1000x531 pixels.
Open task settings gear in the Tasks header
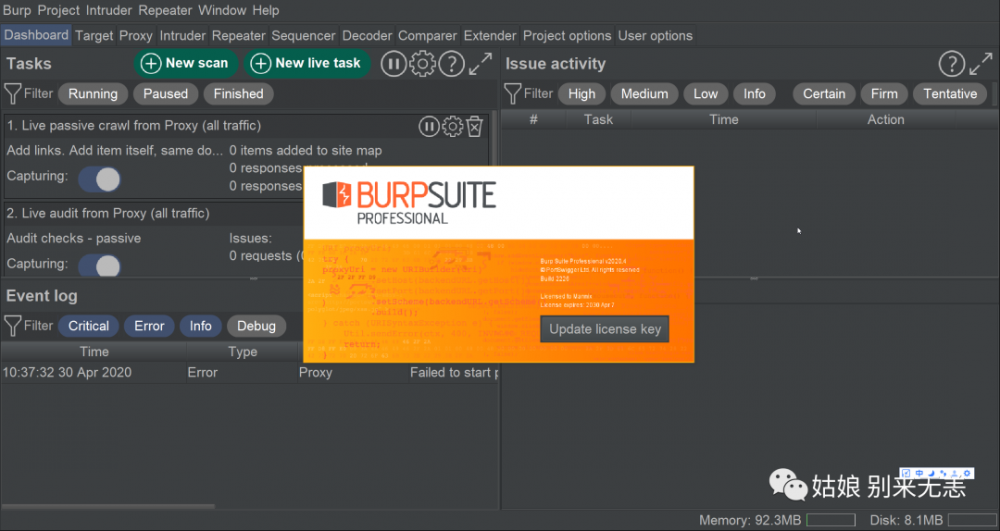[422, 64]
